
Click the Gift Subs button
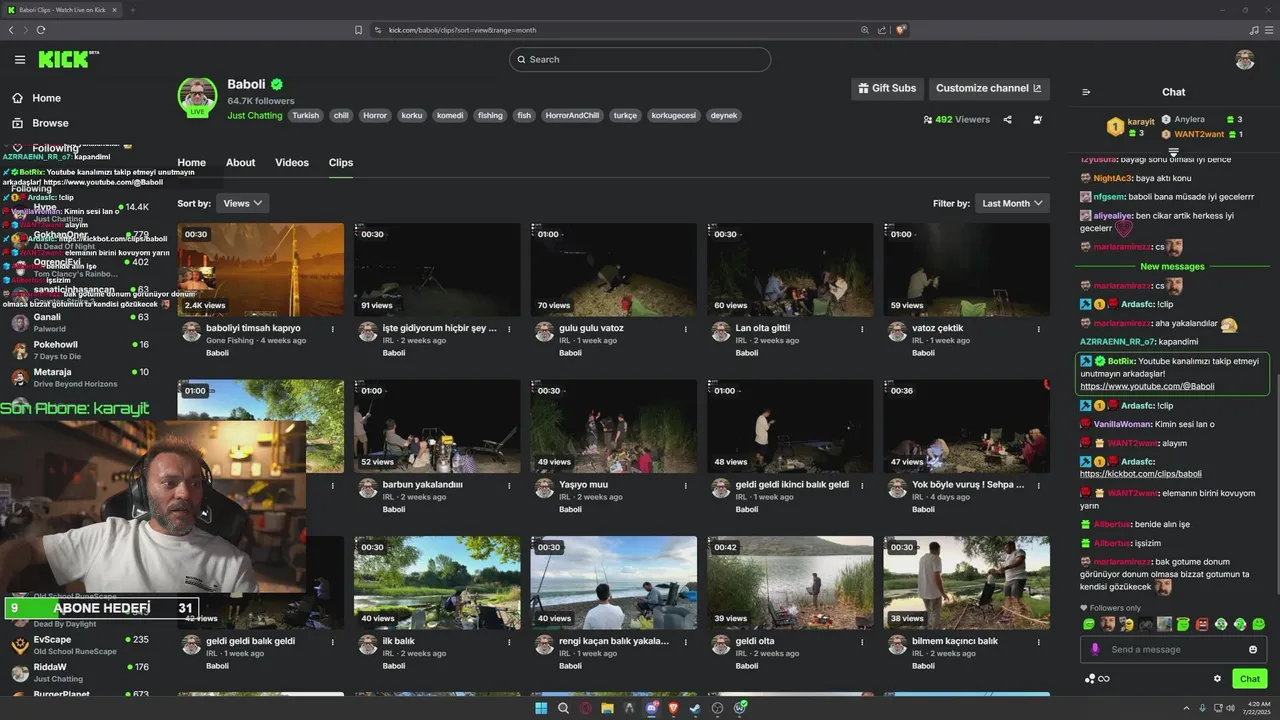[x=887, y=88]
